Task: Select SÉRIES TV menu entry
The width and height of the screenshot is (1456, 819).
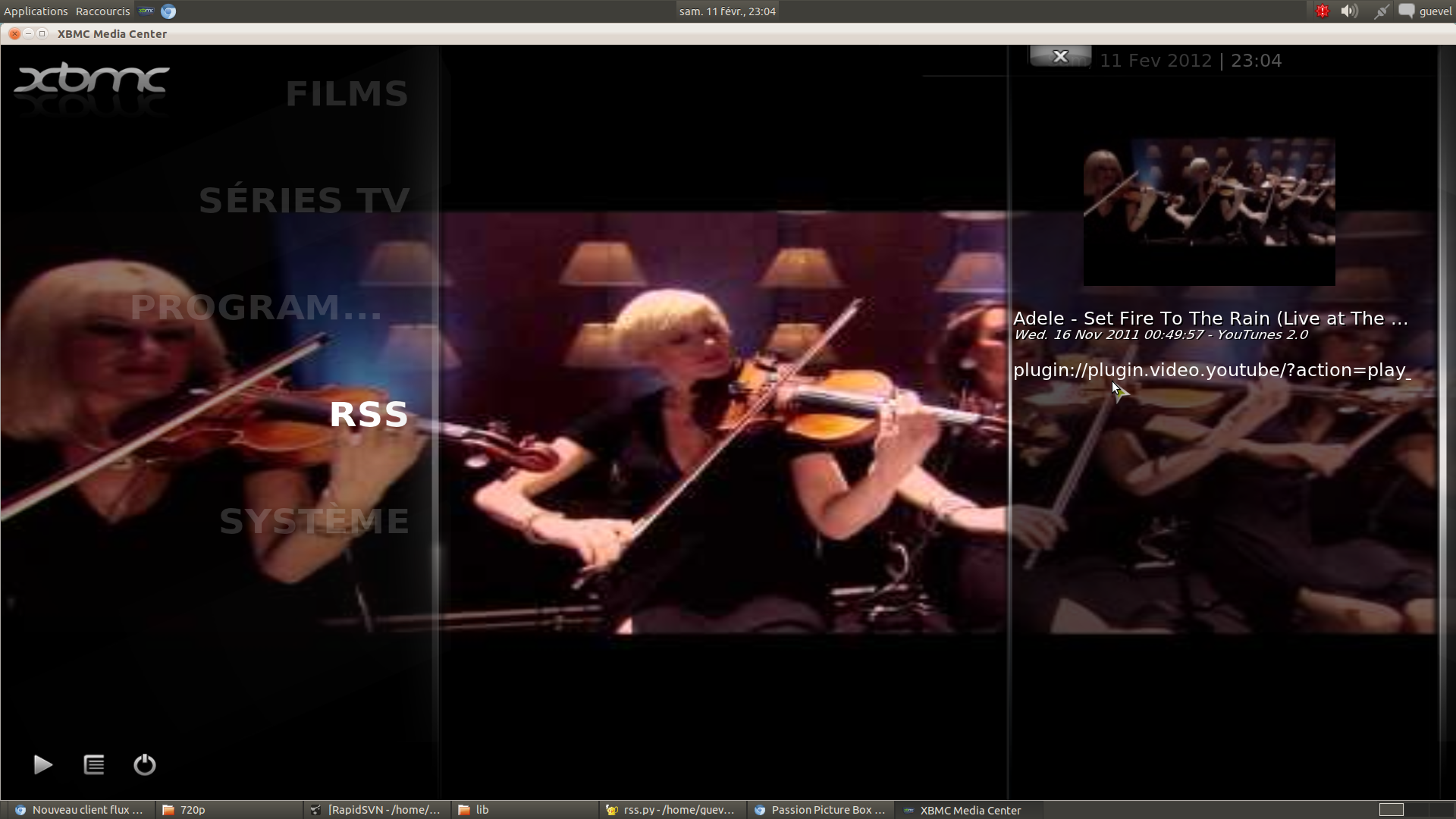Action: point(304,200)
